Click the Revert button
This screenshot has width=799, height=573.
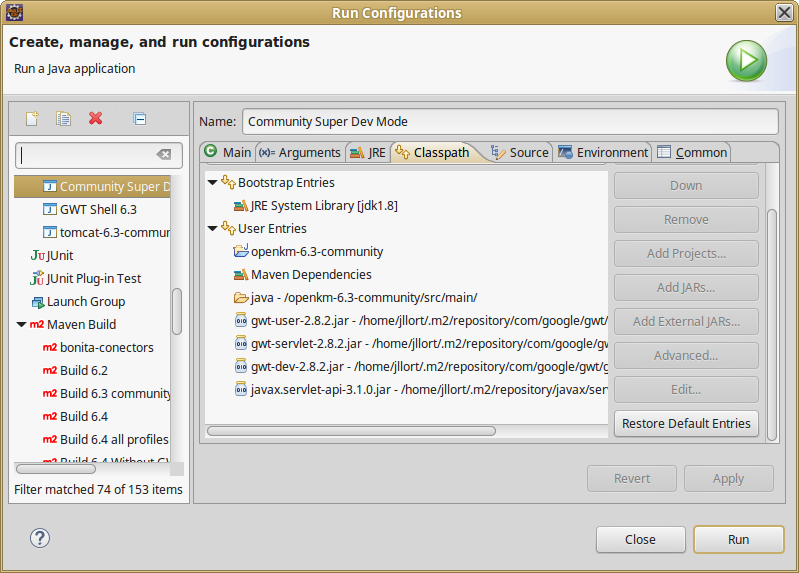pos(632,478)
